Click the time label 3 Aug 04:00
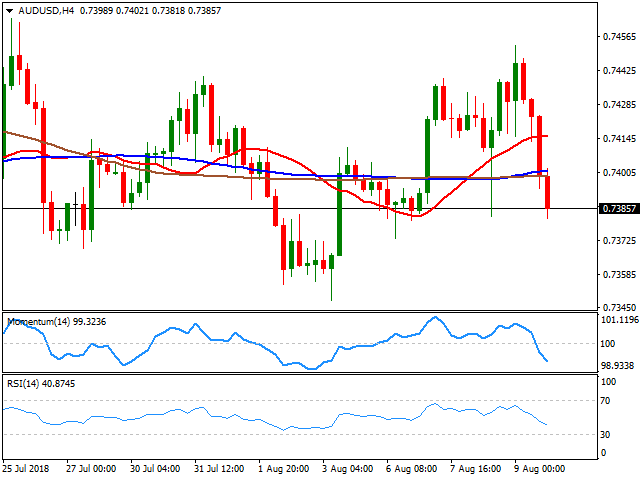Screen dimensions: 640x480 [347, 469]
